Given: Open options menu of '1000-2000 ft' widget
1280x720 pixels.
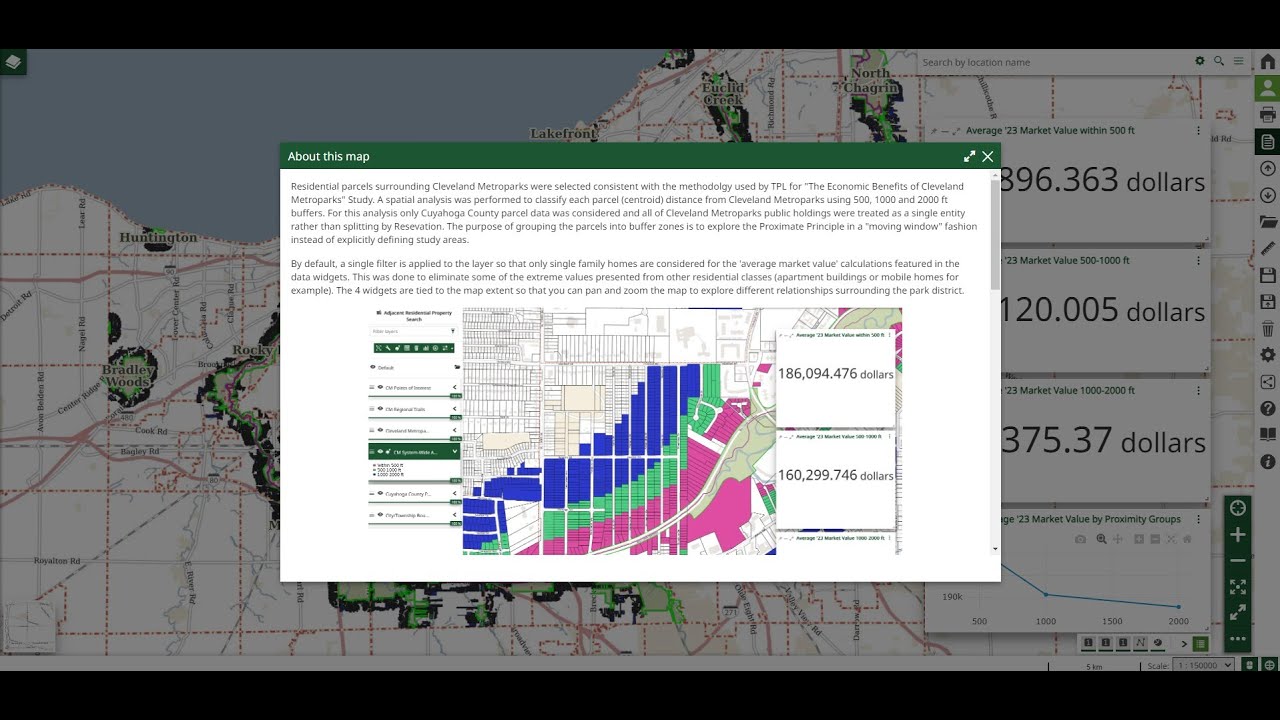Looking at the screenshot, I should tap(1198, 390).
